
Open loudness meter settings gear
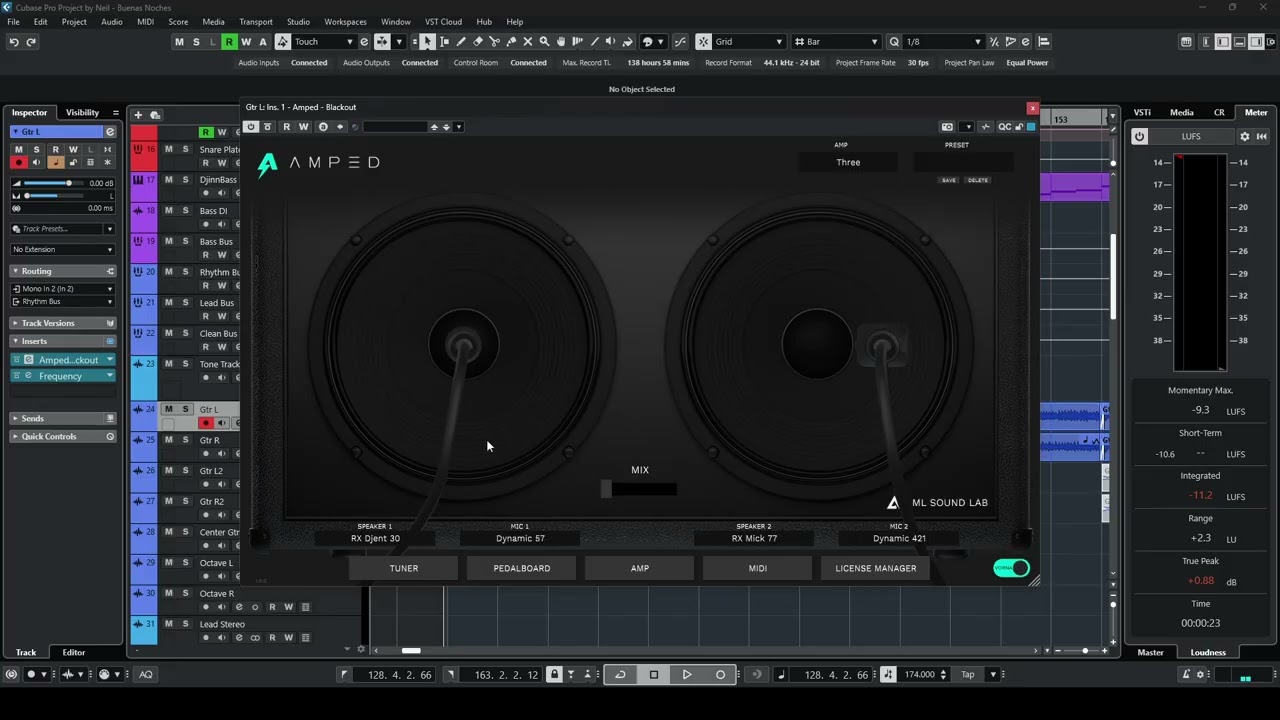tap(1244, 136)
